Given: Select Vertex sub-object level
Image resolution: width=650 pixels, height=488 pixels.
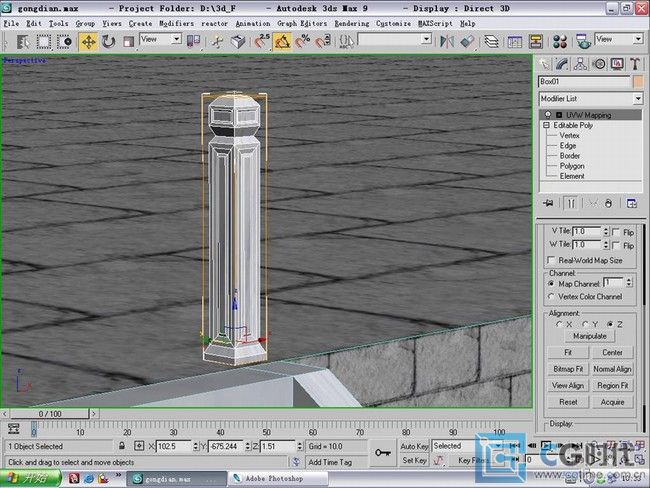Looking at the screenshot, I should pyautogui.click(x=569, y=136).
